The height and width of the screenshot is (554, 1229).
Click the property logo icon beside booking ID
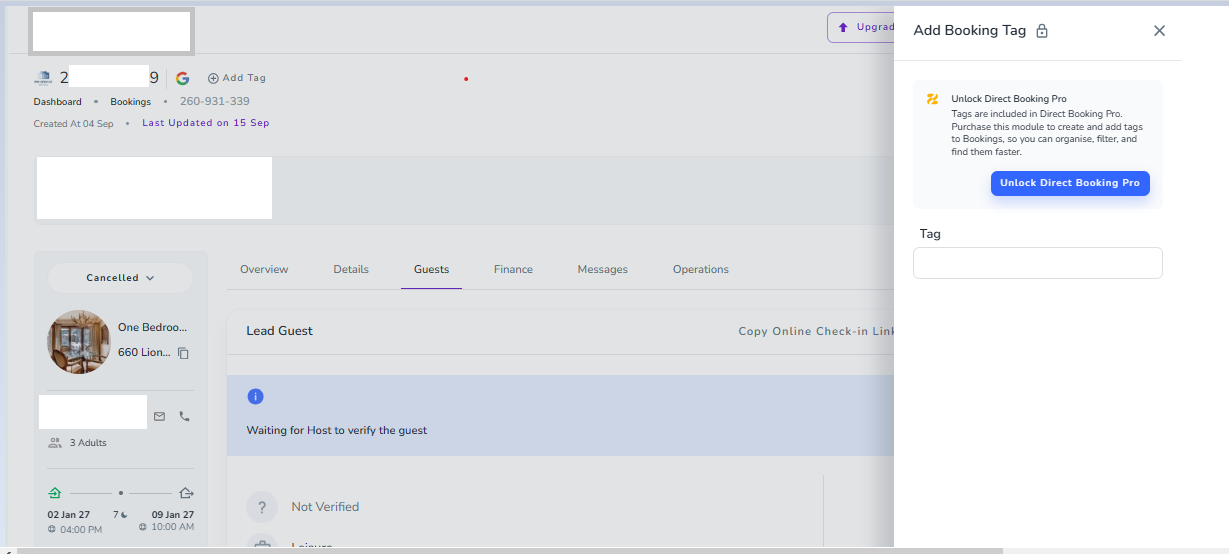click(x=43, y=78)
